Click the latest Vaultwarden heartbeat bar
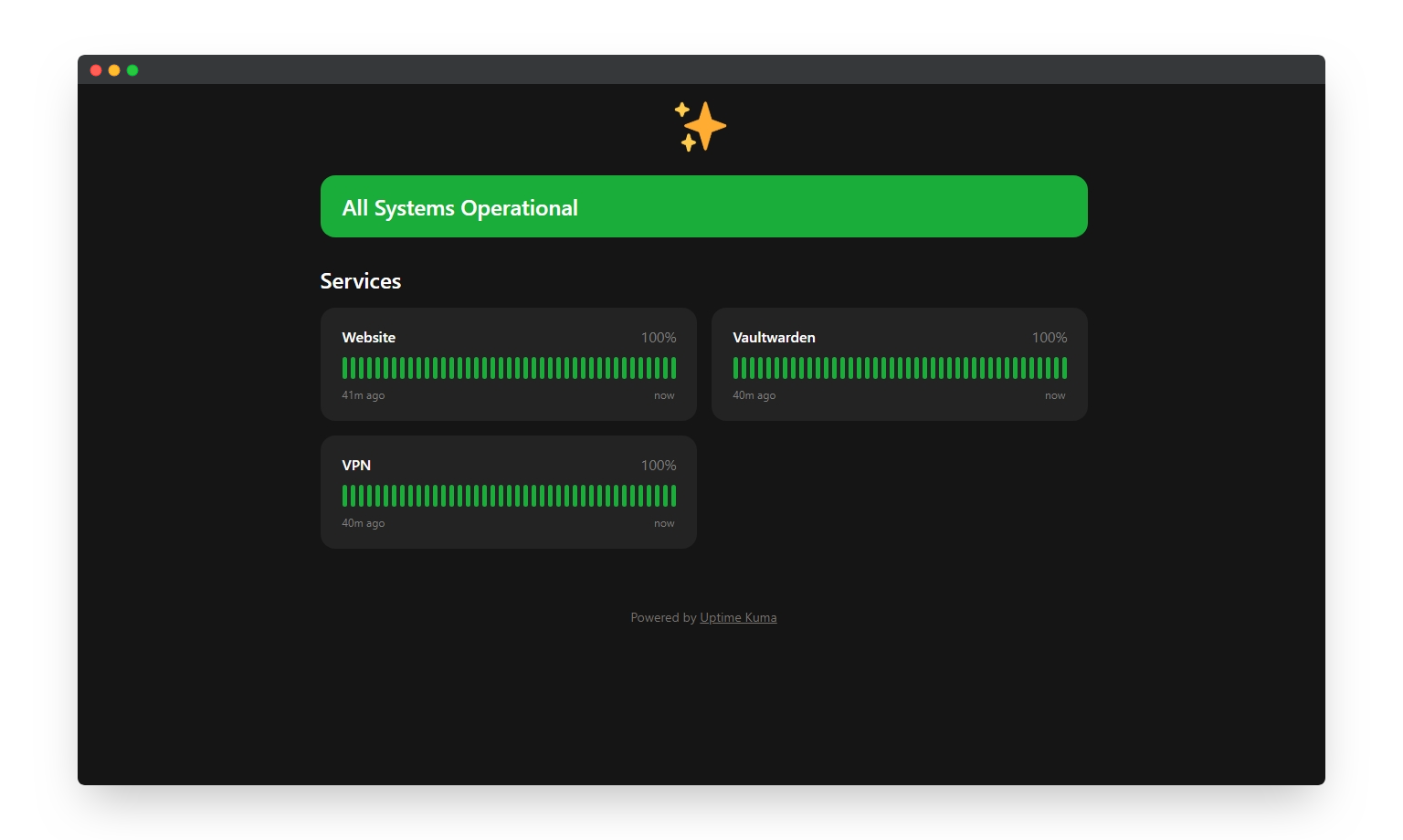 click(x=1064, y=368)
